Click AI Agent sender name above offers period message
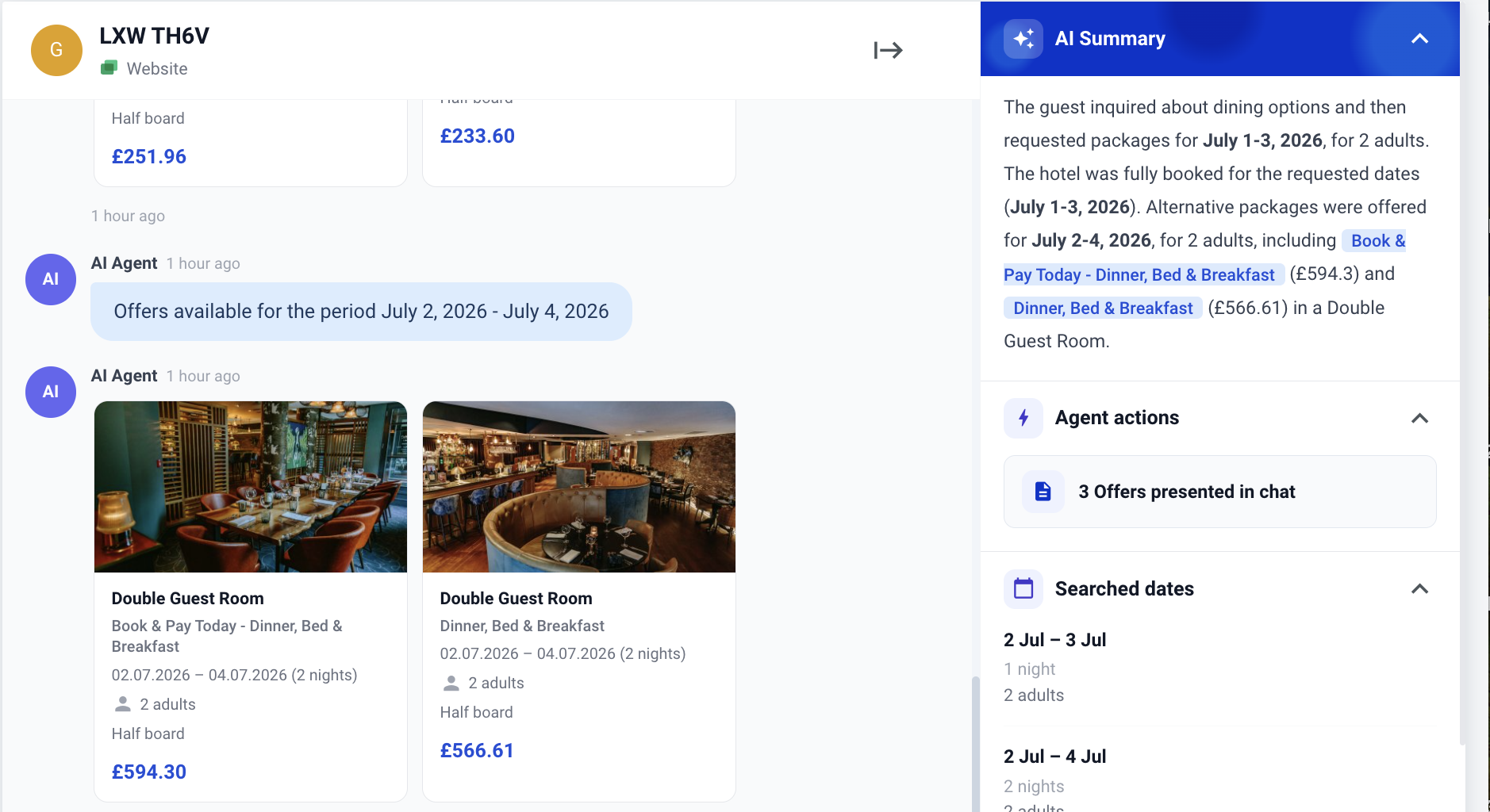1490x812 pixels. [124, 263]
